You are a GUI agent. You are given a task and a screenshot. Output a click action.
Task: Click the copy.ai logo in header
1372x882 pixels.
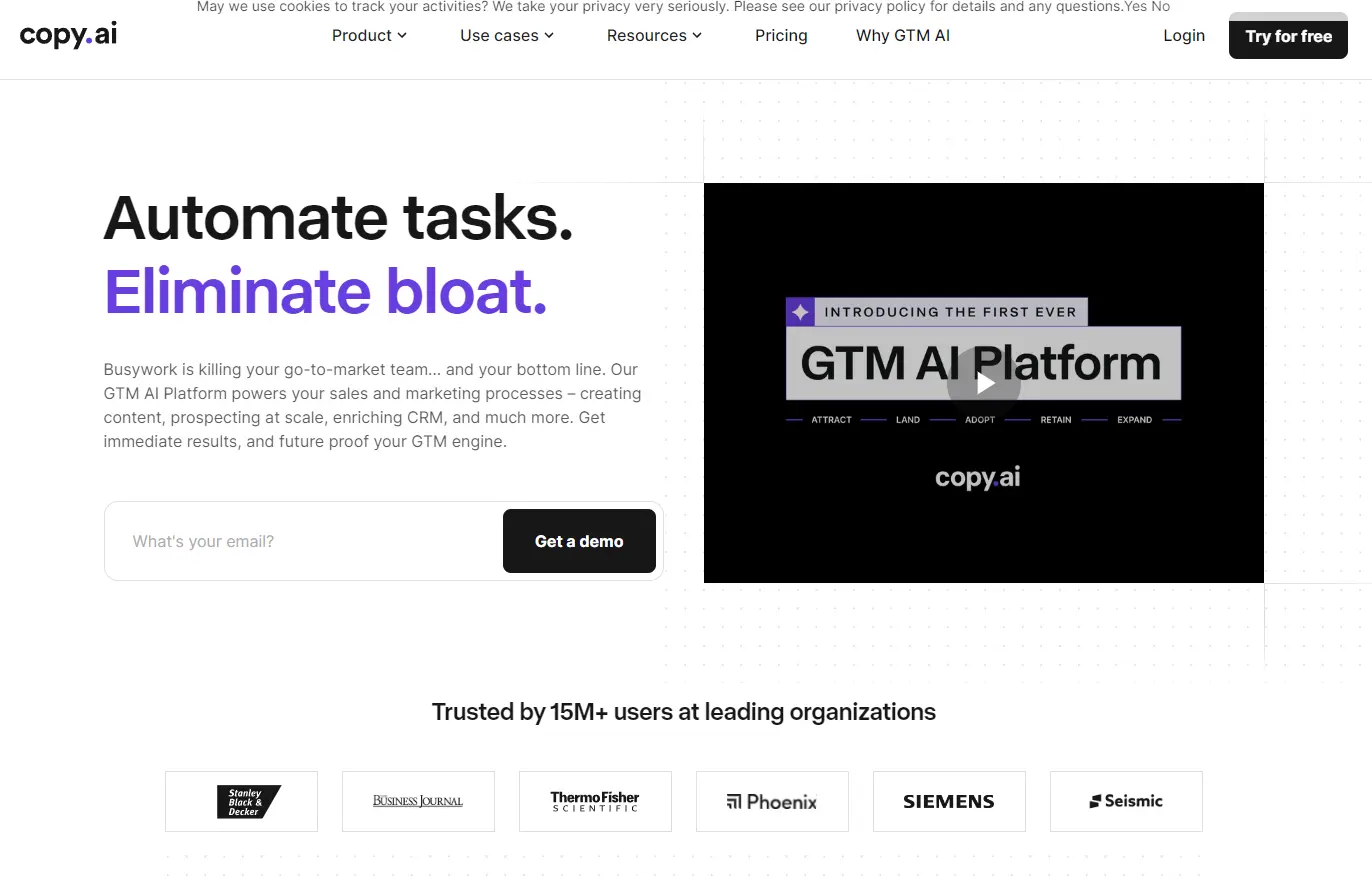click(x=68, y=35)
